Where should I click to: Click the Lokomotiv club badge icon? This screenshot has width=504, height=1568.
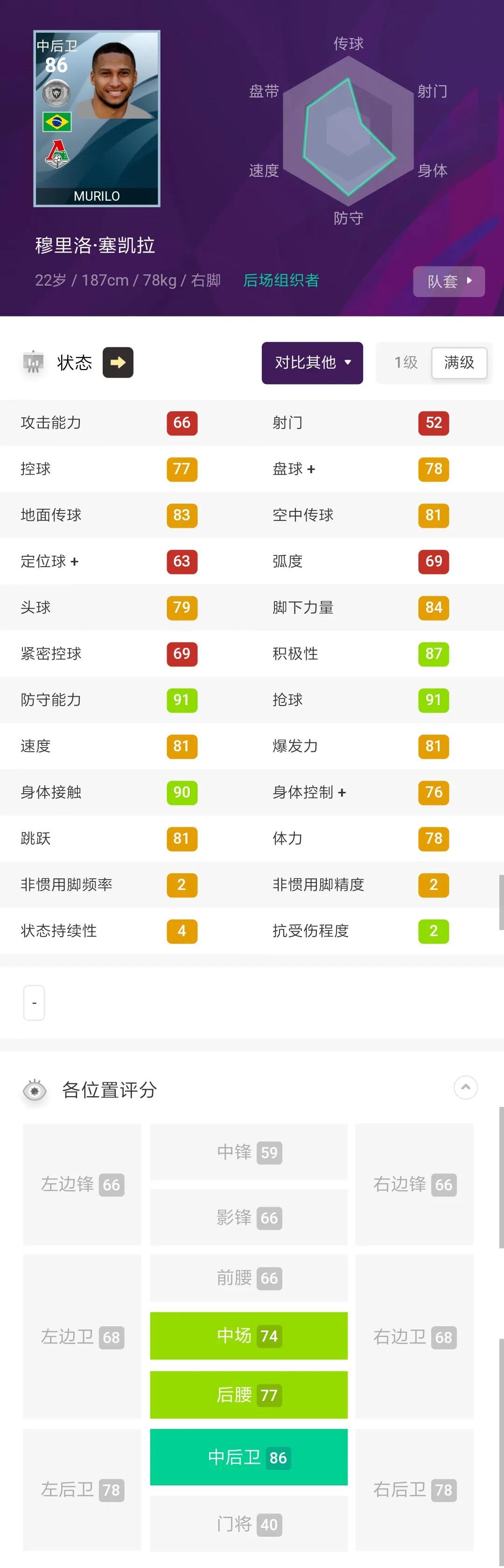pos(56,154)
